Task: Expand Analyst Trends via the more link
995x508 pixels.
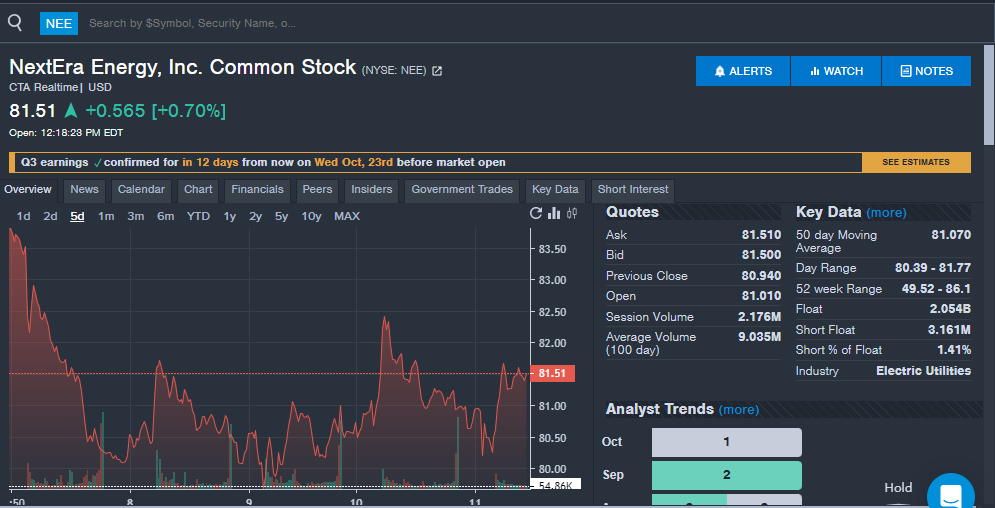Action: (738, 410)
